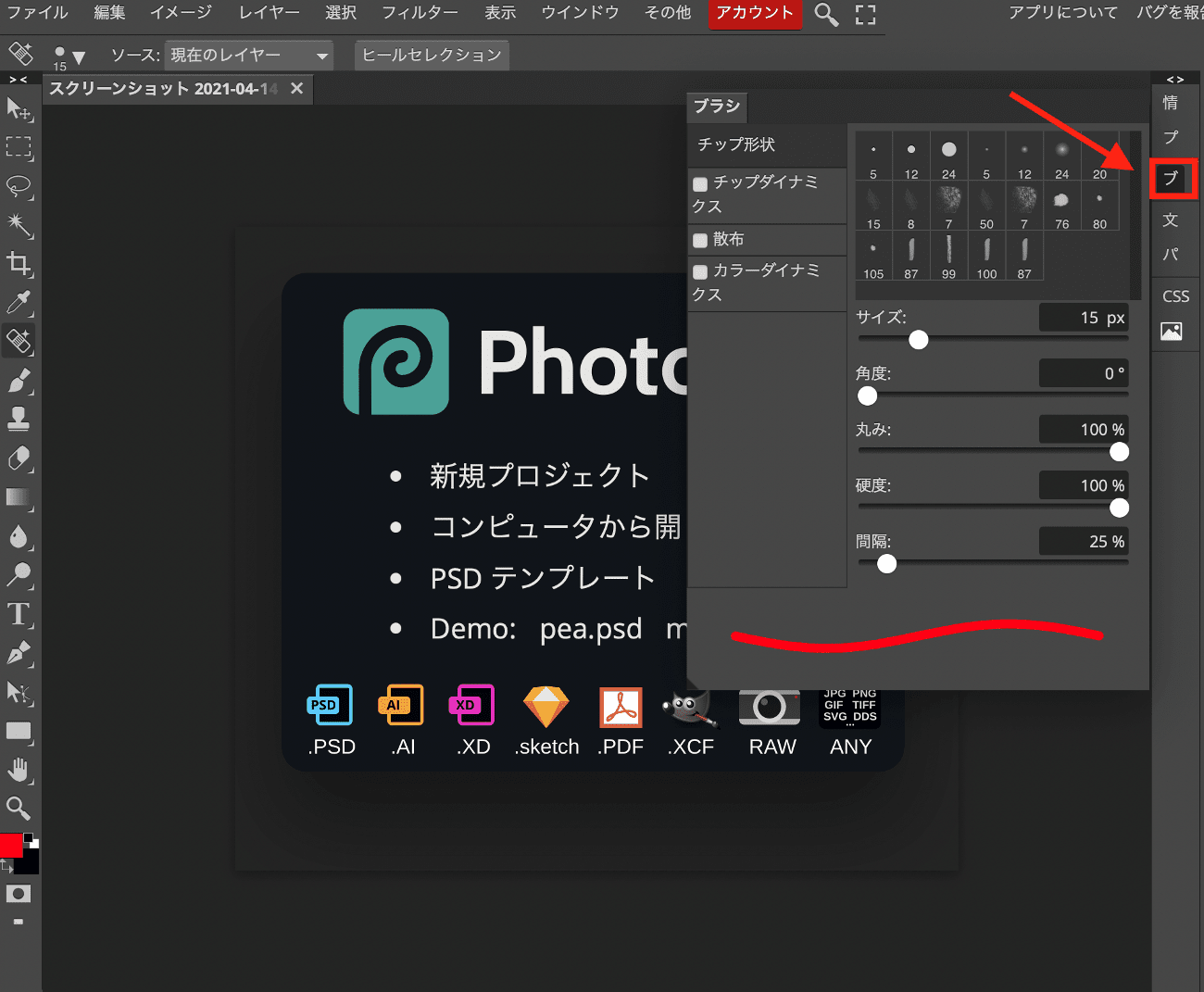Screen dimensions: 1204x992
Task: Select the Type tool
Action: pos(19,614)
